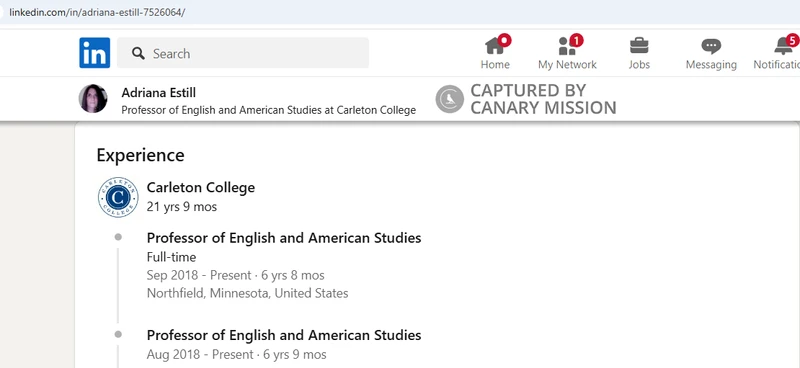Open the Carleton College company link
This screenshot has width=800, height=368.
coord(201,187)
